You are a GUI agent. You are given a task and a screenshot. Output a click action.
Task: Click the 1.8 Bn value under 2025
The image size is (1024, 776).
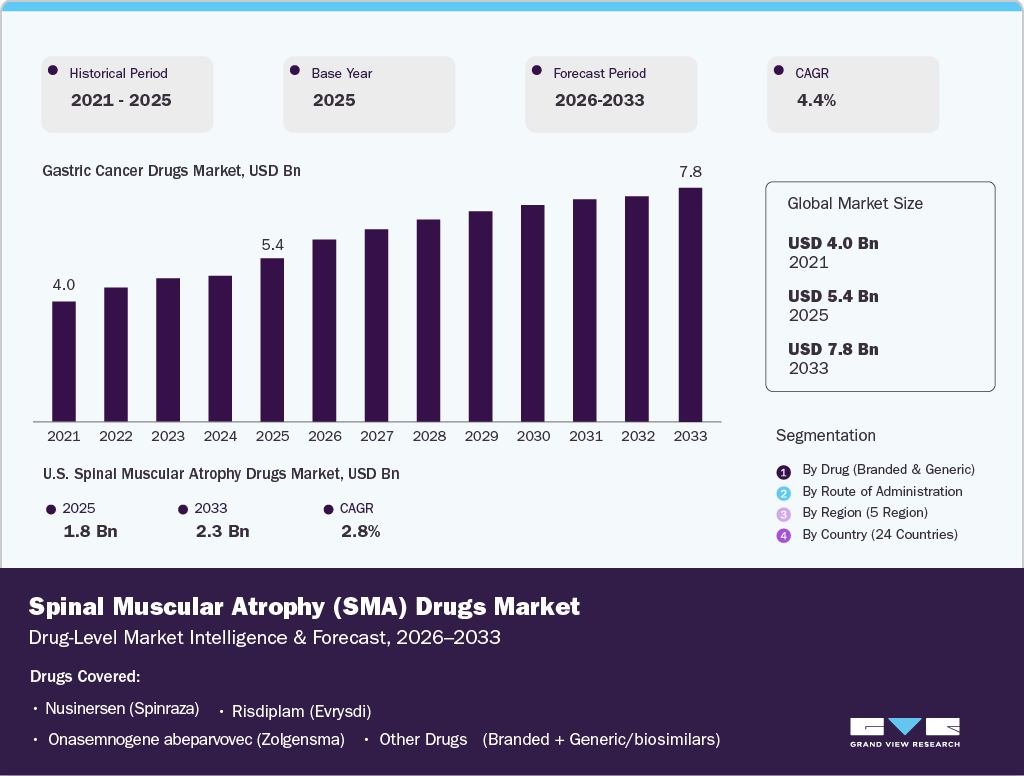(x=90, y=531)
